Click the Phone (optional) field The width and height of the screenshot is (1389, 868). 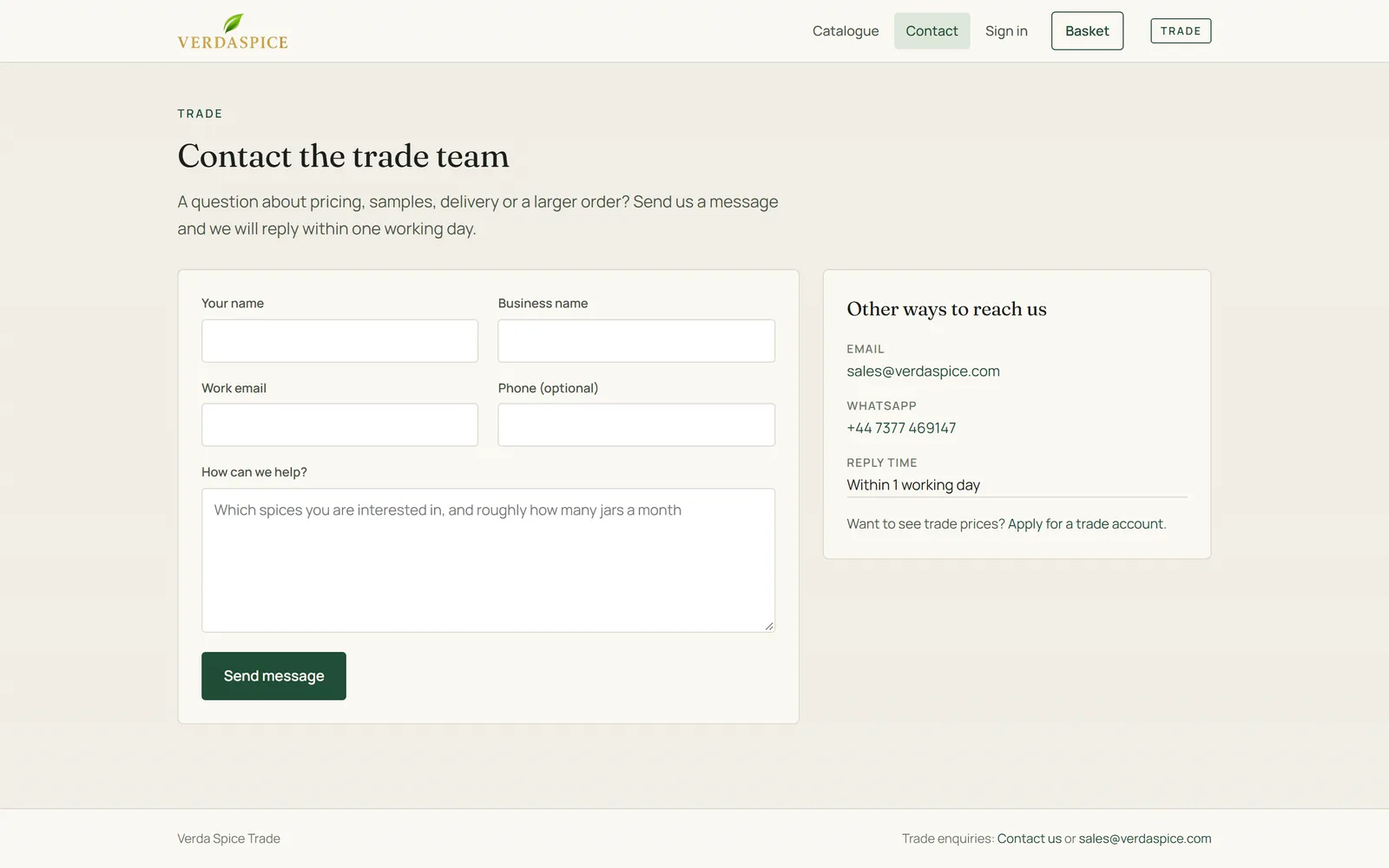pyautogui.click(x=636, y=425)
